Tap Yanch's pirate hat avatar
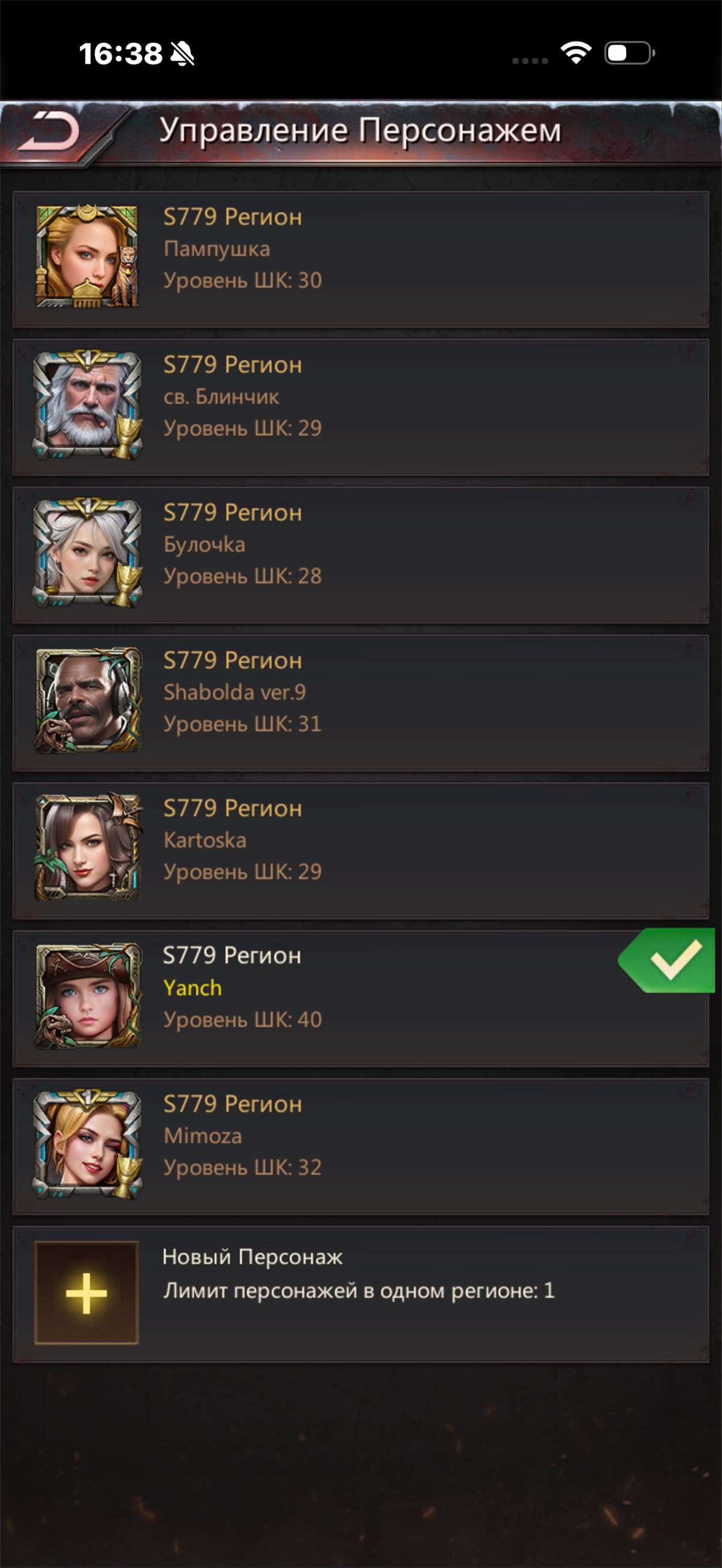The width and height of the screenshot is (722, 1568). pyautogui.click(x=87, y=995)
